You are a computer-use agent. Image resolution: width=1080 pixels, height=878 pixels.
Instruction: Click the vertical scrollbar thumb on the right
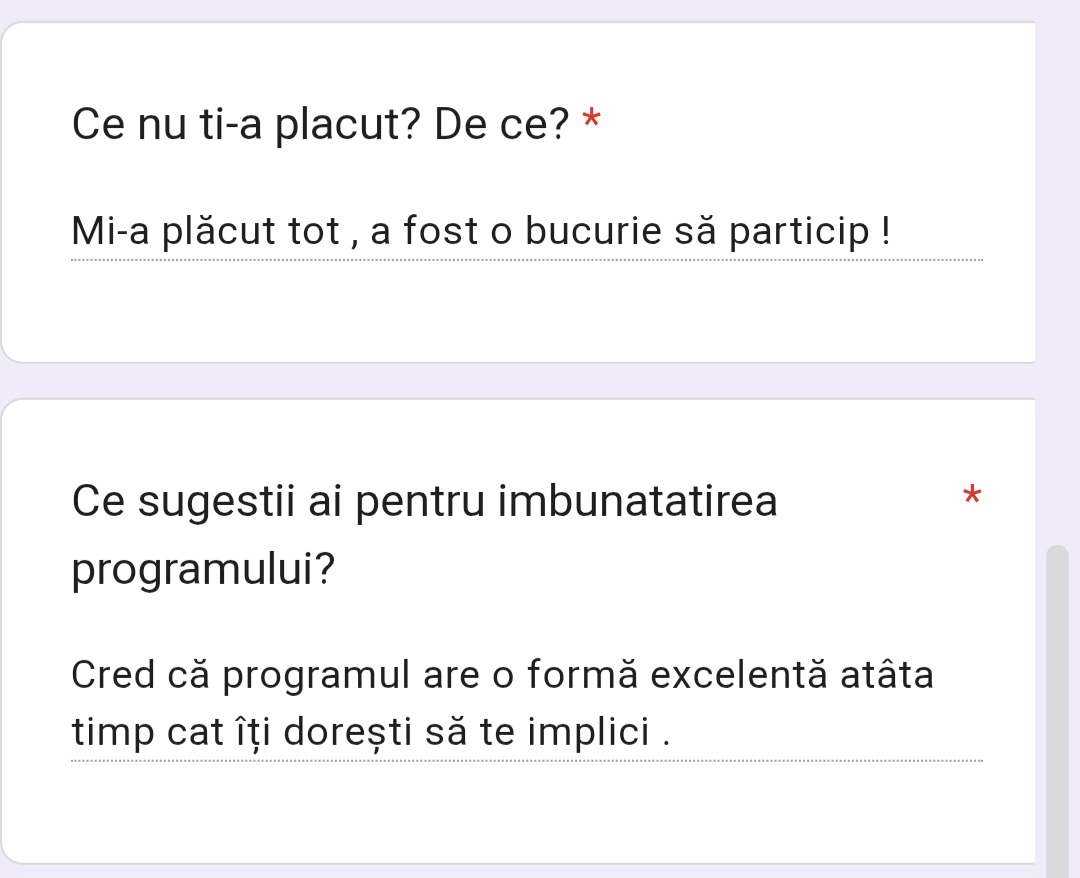click(1057, 700)
